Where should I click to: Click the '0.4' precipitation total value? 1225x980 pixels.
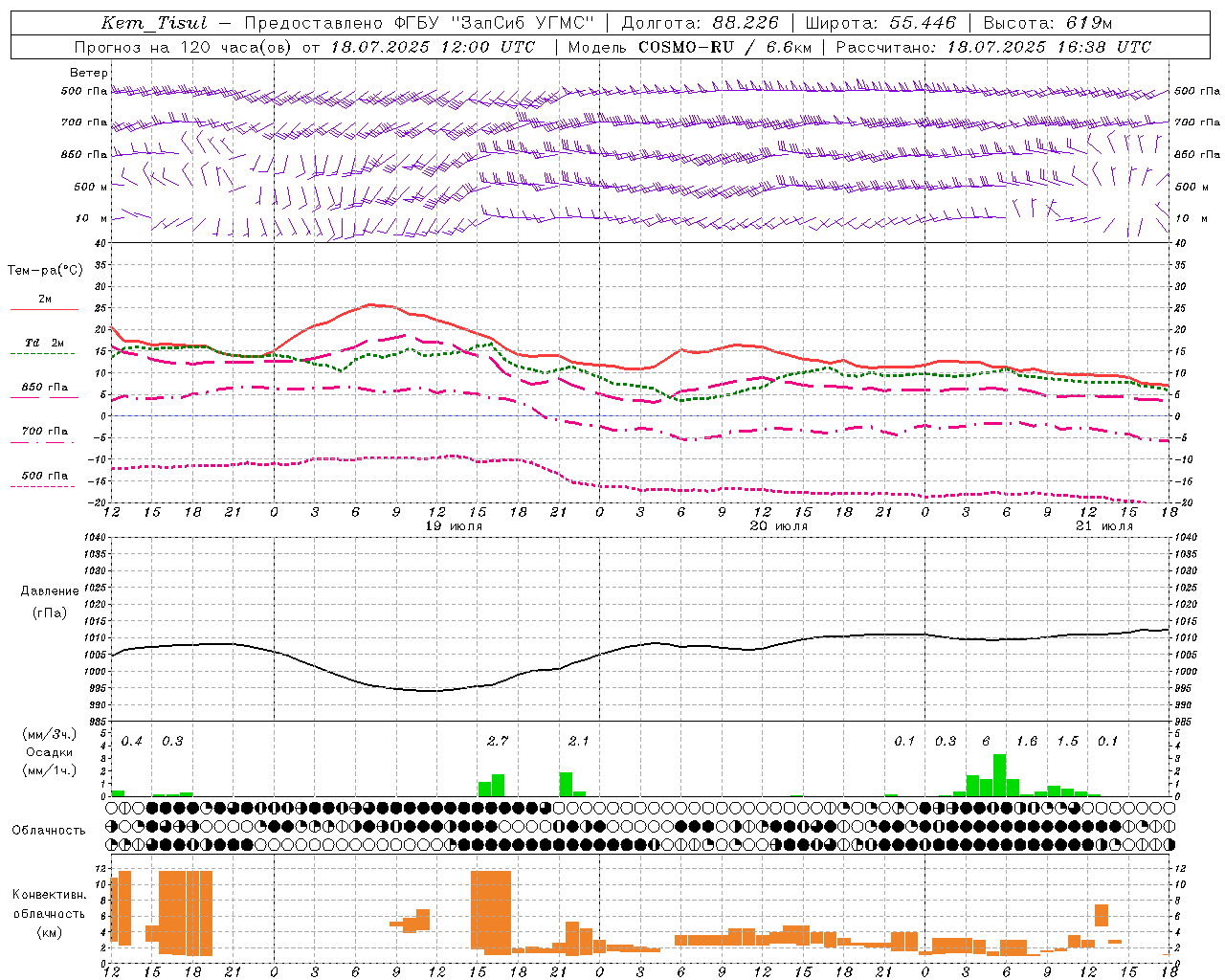[132, 741]
